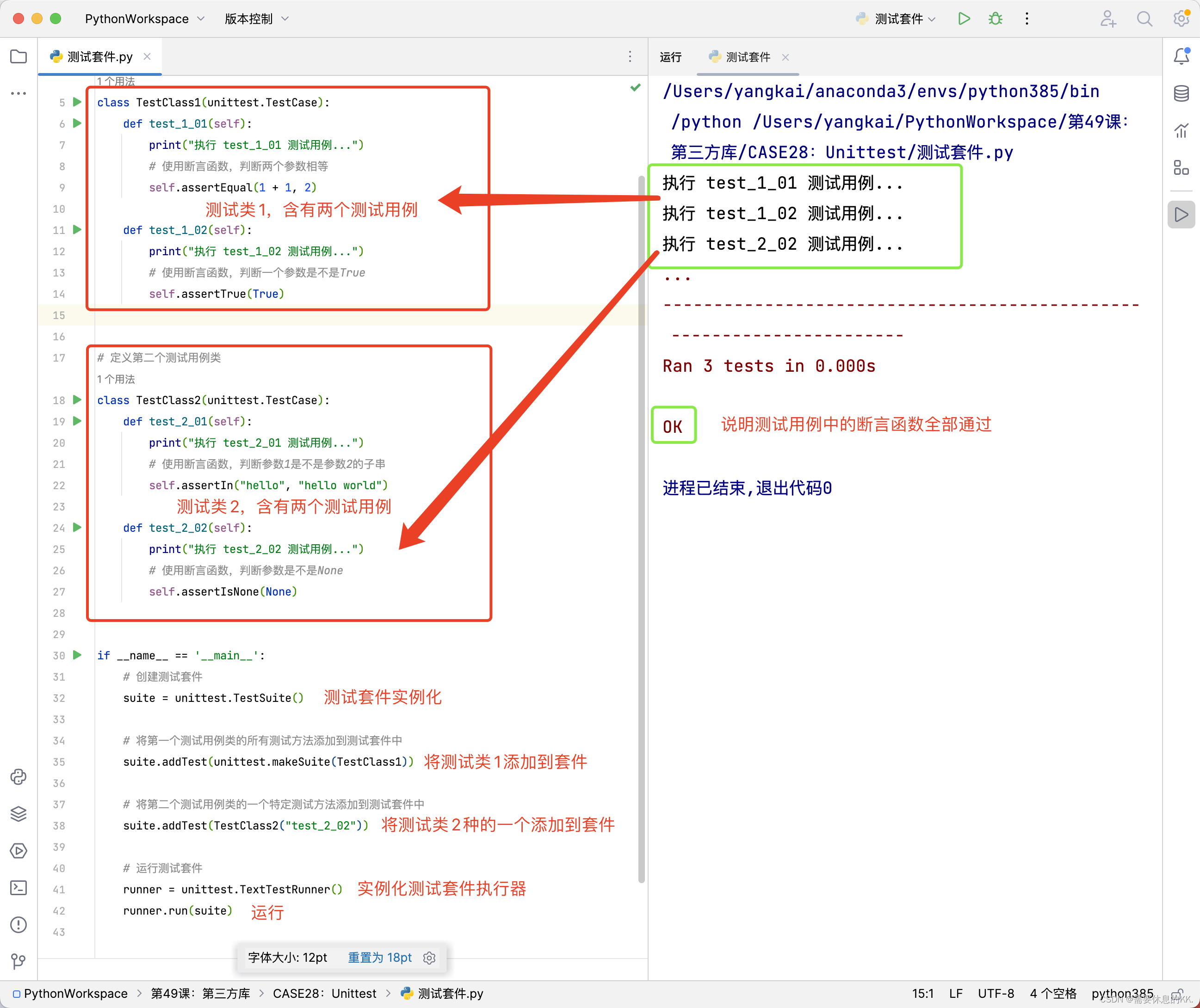Click 测试套件.py in the breadcrumb

(442, 994)
